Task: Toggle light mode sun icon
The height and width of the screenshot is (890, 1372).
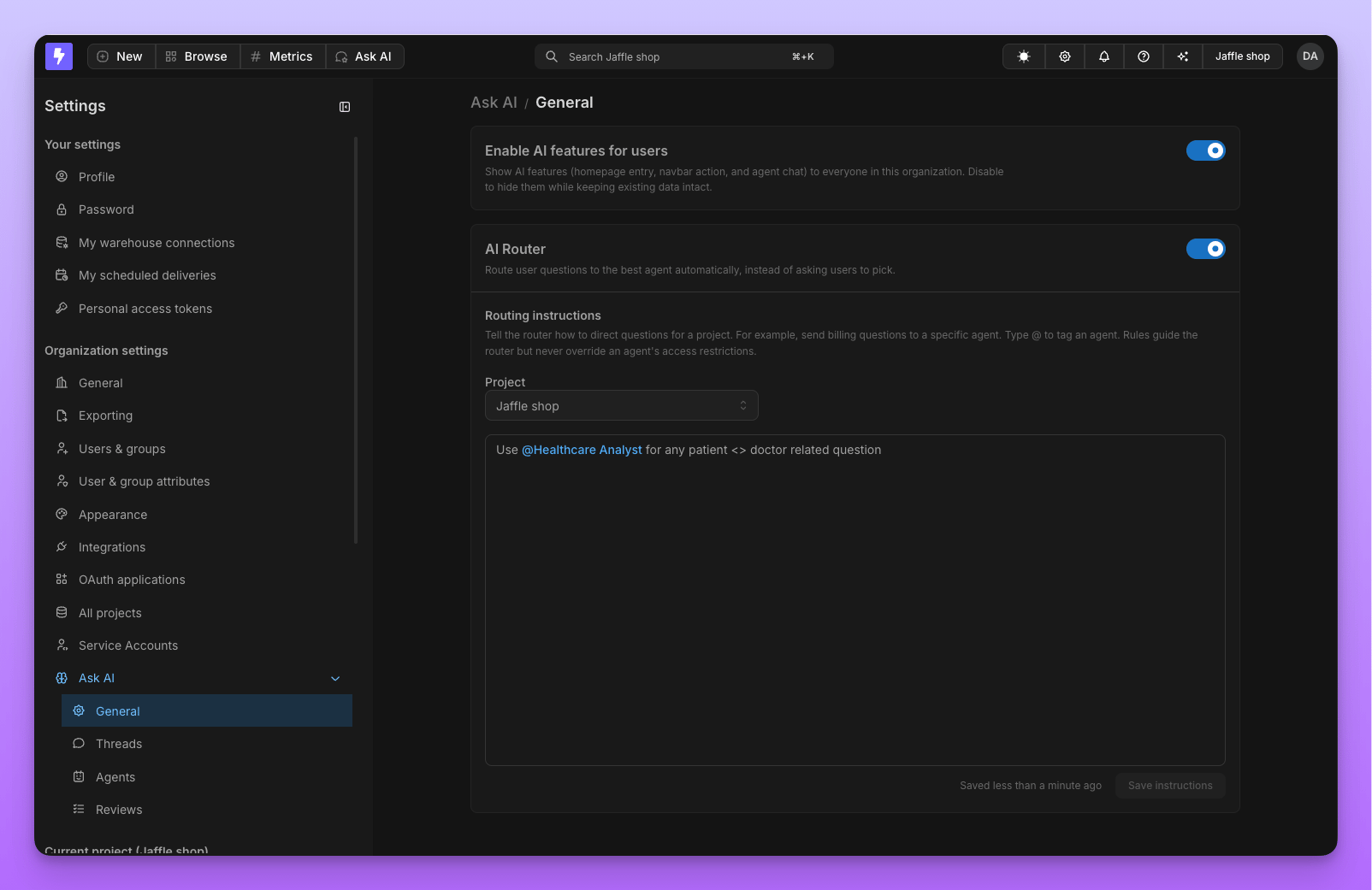Action: [x=1024, y=56]
